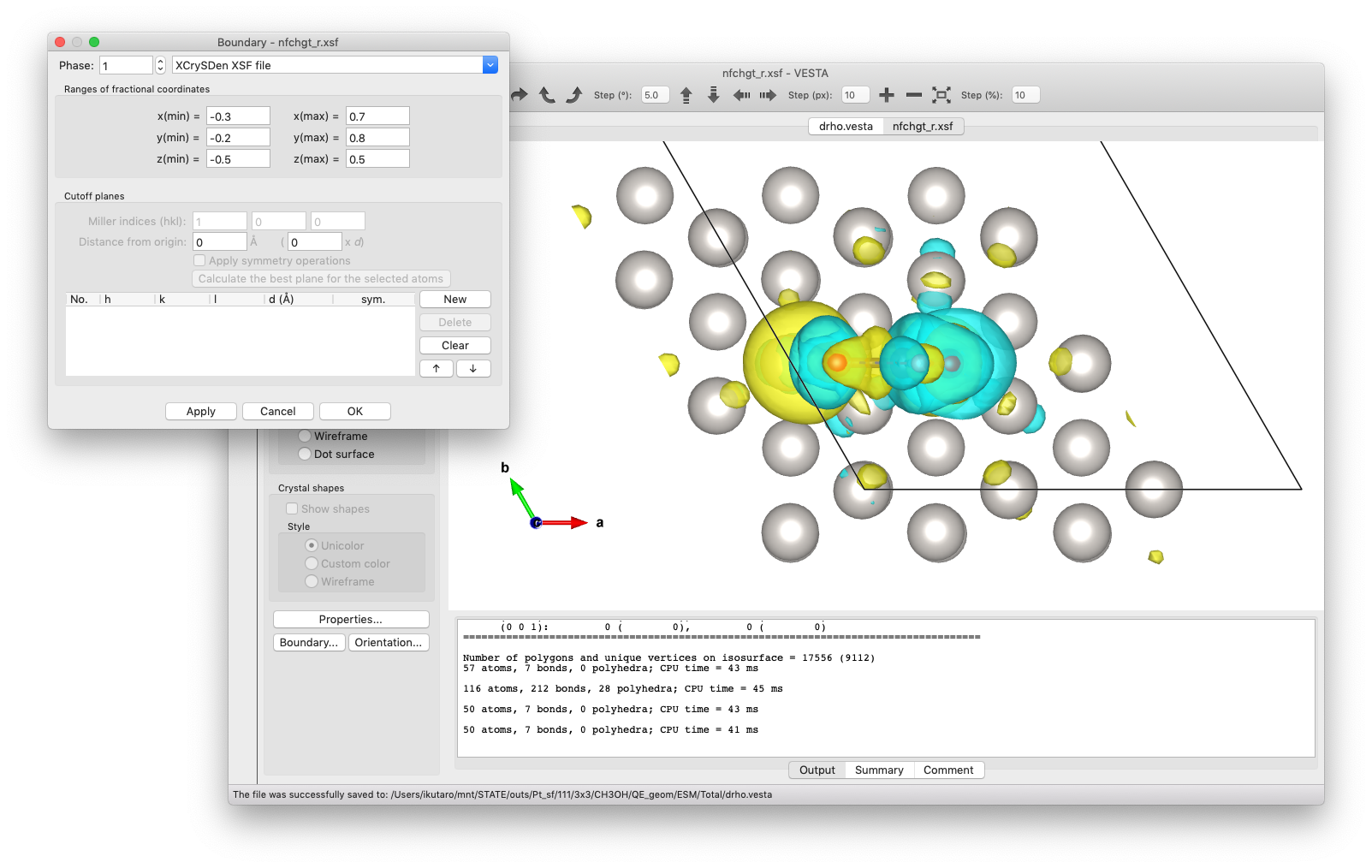Image resolution: width=1372 pixels, height=868 pixels.
Task: Click the Phase number stepper arrows
Action: [160, 65]
